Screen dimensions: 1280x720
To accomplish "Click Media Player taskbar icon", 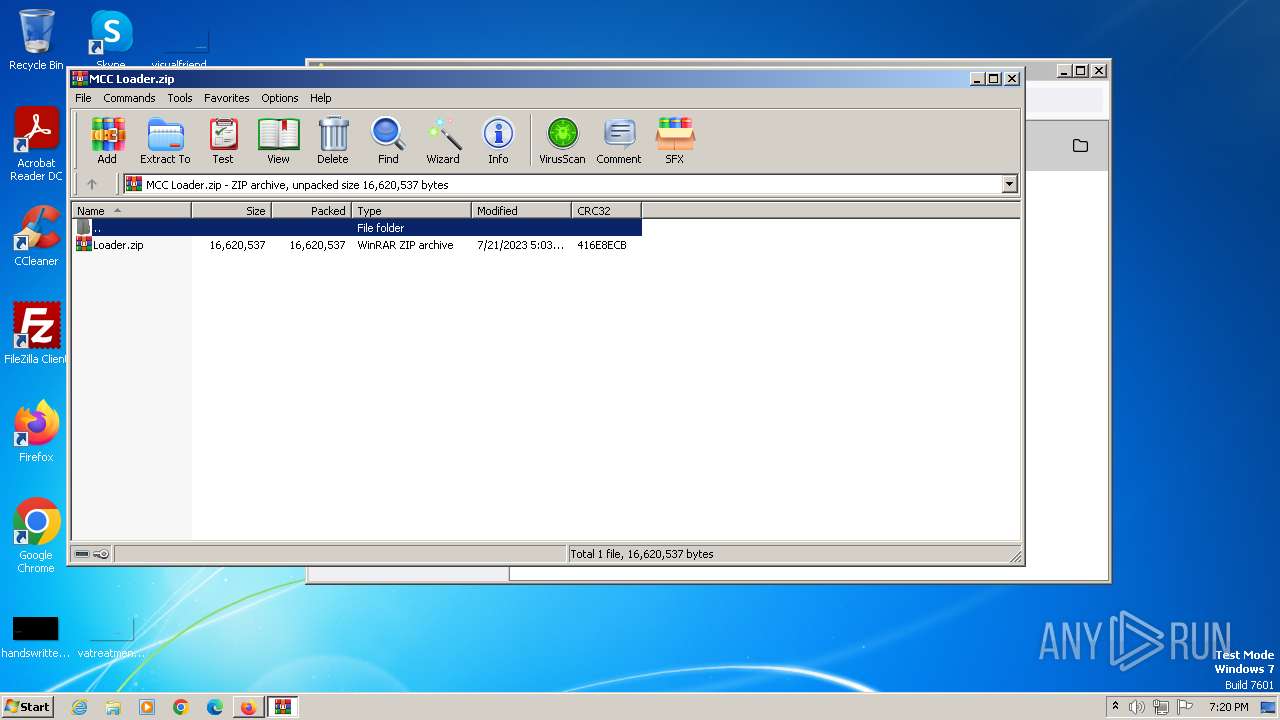I will pos(147,707).
